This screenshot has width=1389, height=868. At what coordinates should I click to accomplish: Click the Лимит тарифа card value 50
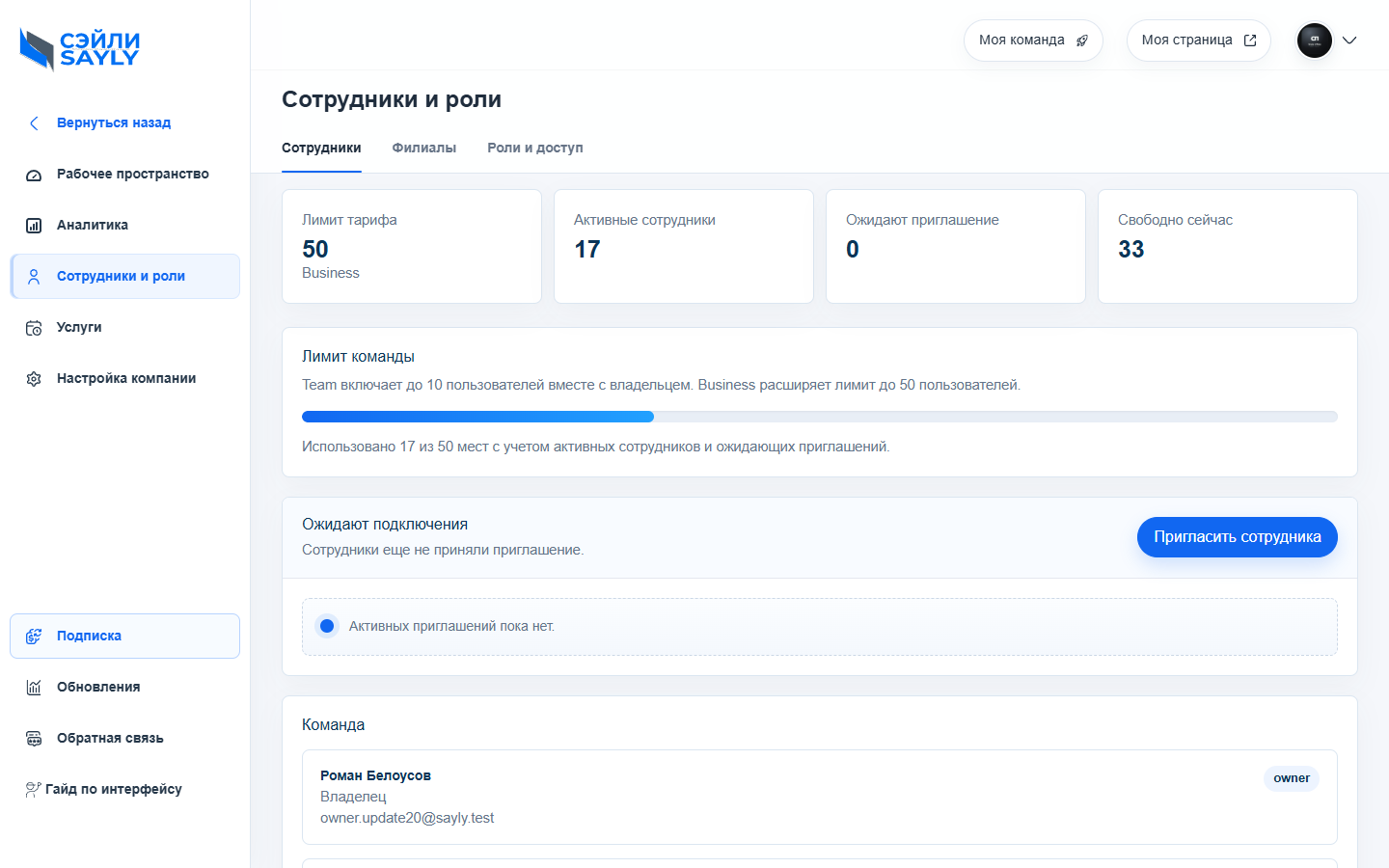tap(315, 250)
